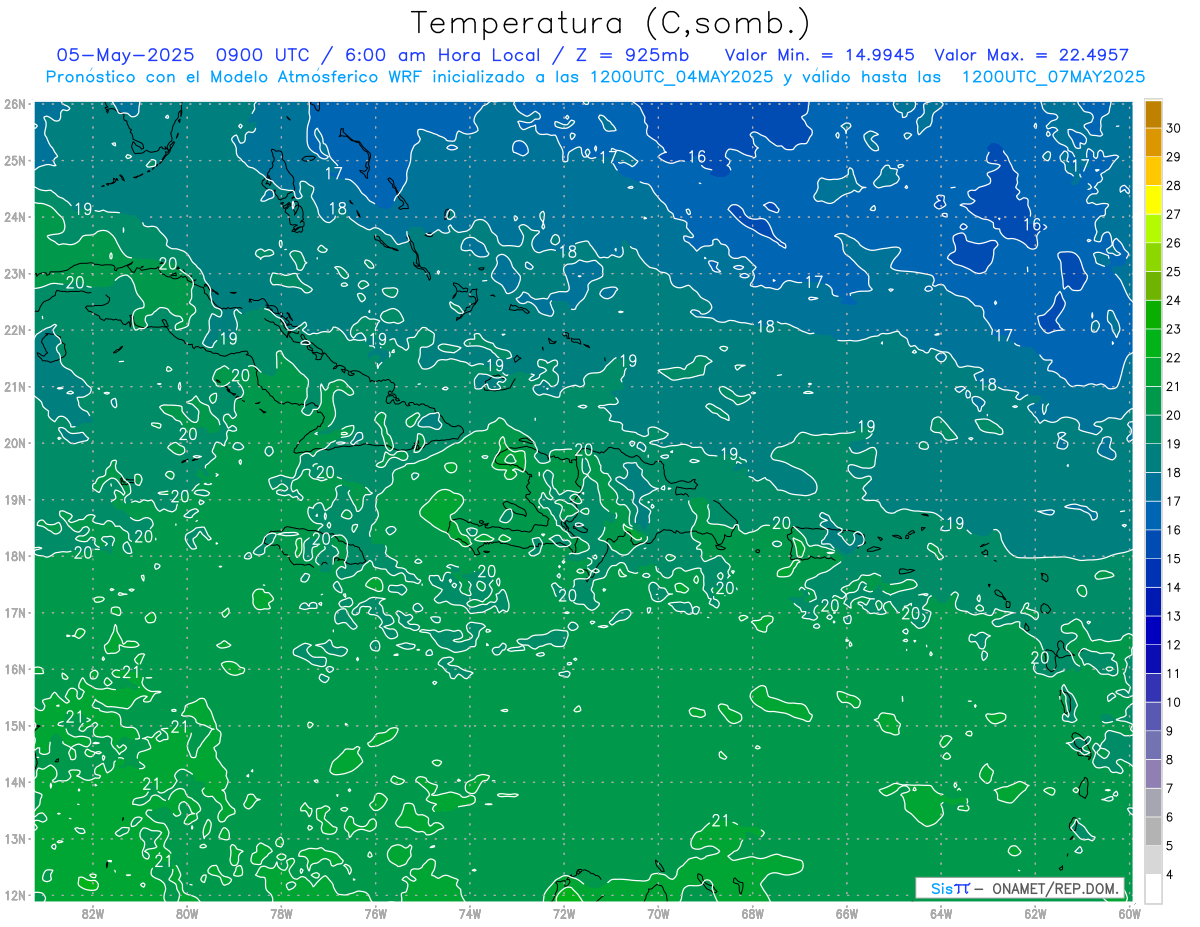This screenshot has height=927, width=1200.
Task: Select the date text "05-May-2025"
Action: (x=126, y=55)
